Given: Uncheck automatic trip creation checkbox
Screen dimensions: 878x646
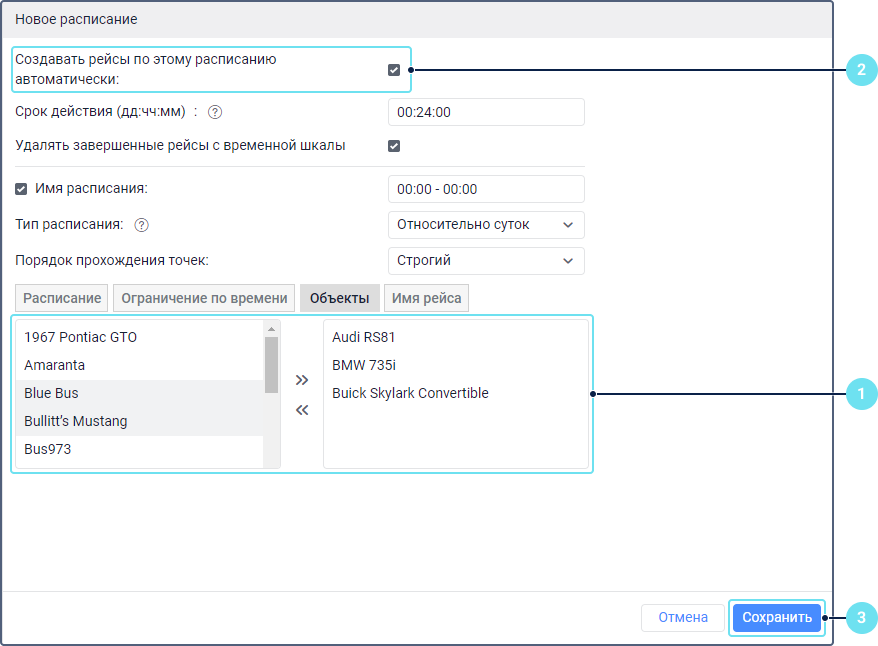Looking at the screenshot, I should (394, 70).
